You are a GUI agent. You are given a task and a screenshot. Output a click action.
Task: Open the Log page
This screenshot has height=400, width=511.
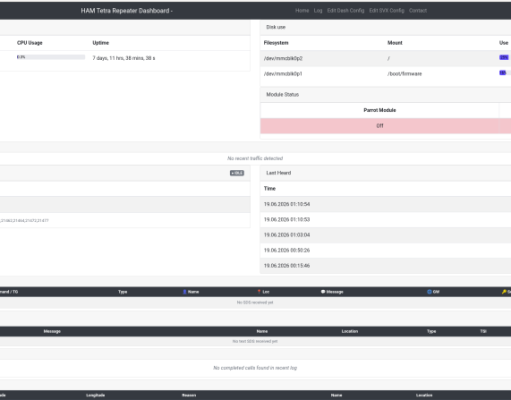coord(318,11)
